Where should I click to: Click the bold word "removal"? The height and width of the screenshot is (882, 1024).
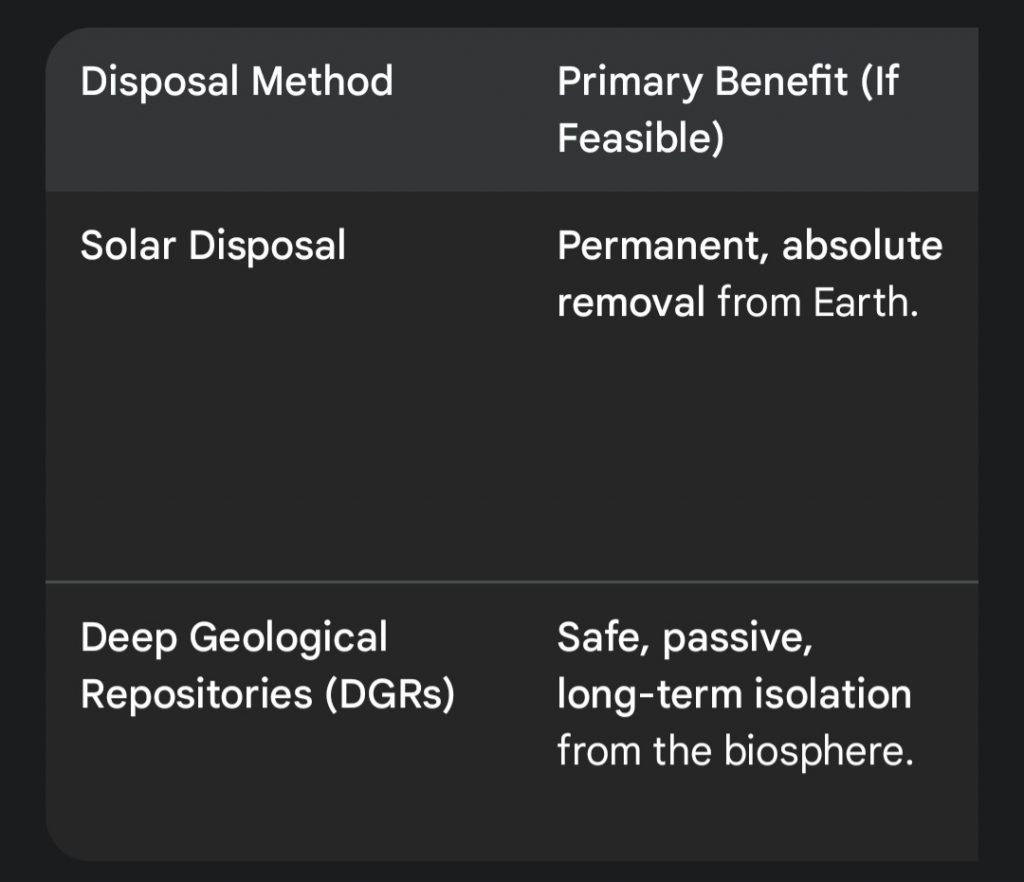631,302
